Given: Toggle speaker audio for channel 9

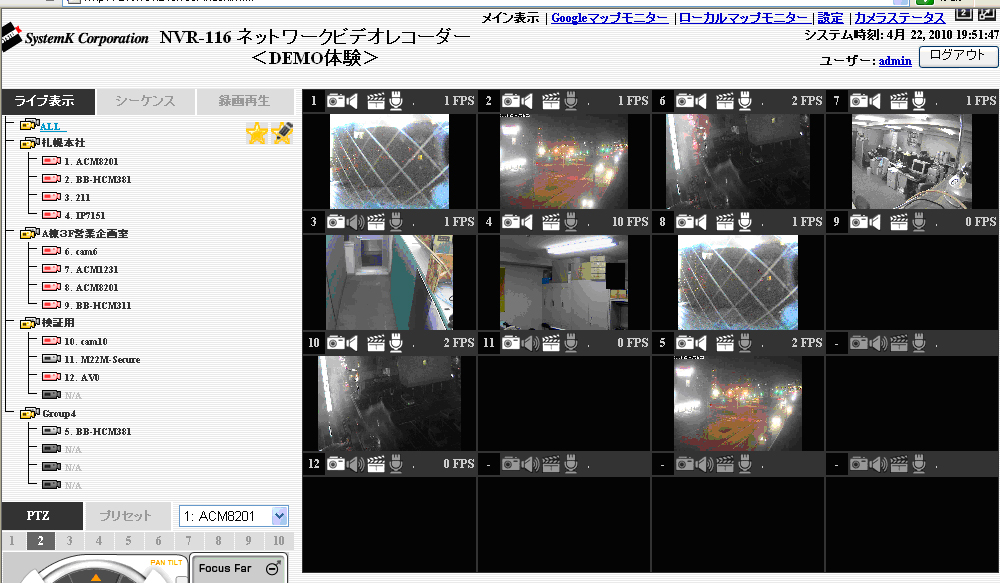Looking at the screenshot, I should pyautogui.click(x=875, y=222).
